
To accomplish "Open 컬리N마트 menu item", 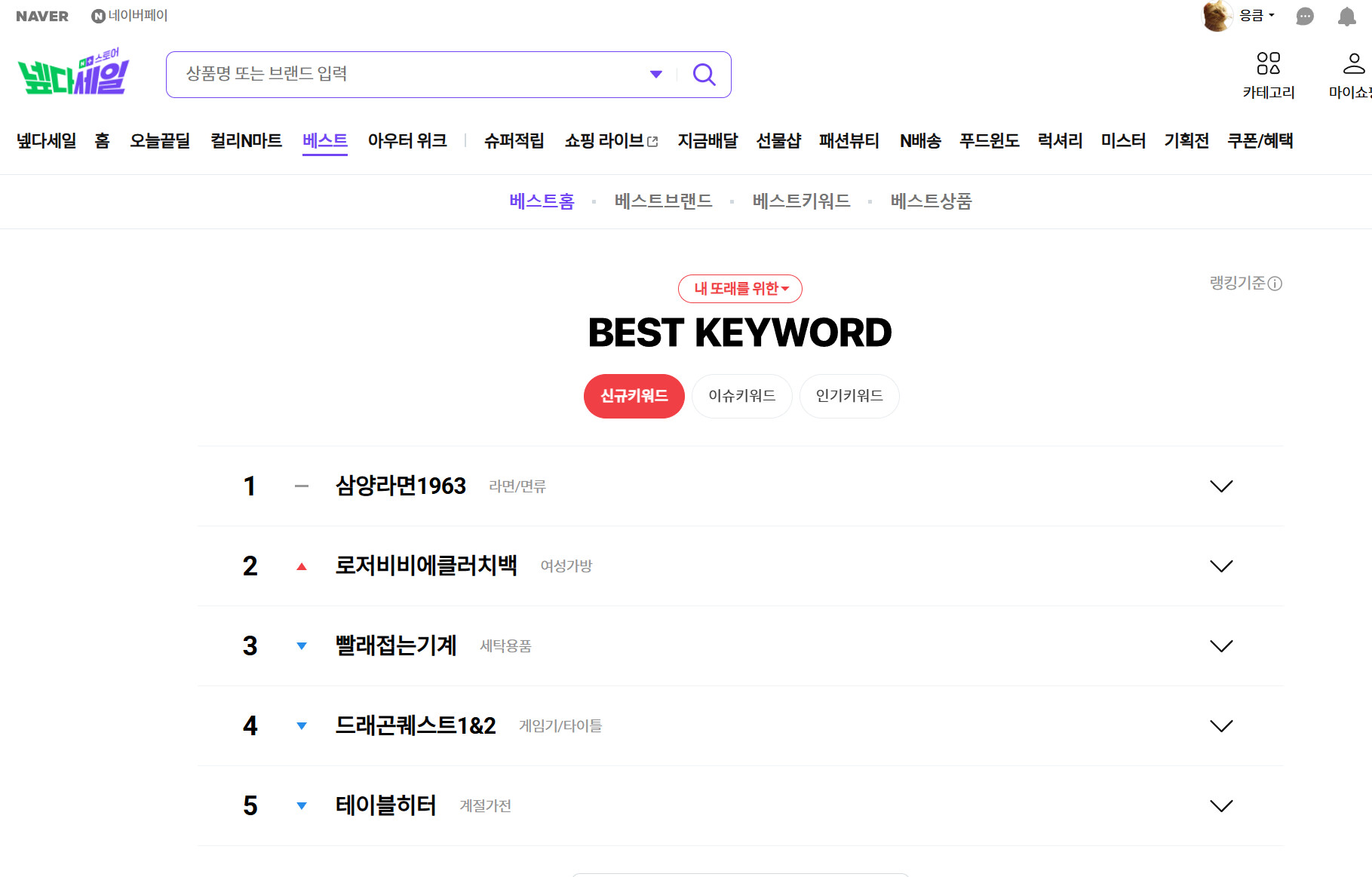I will pyautogui.click(x=246, y=140).
